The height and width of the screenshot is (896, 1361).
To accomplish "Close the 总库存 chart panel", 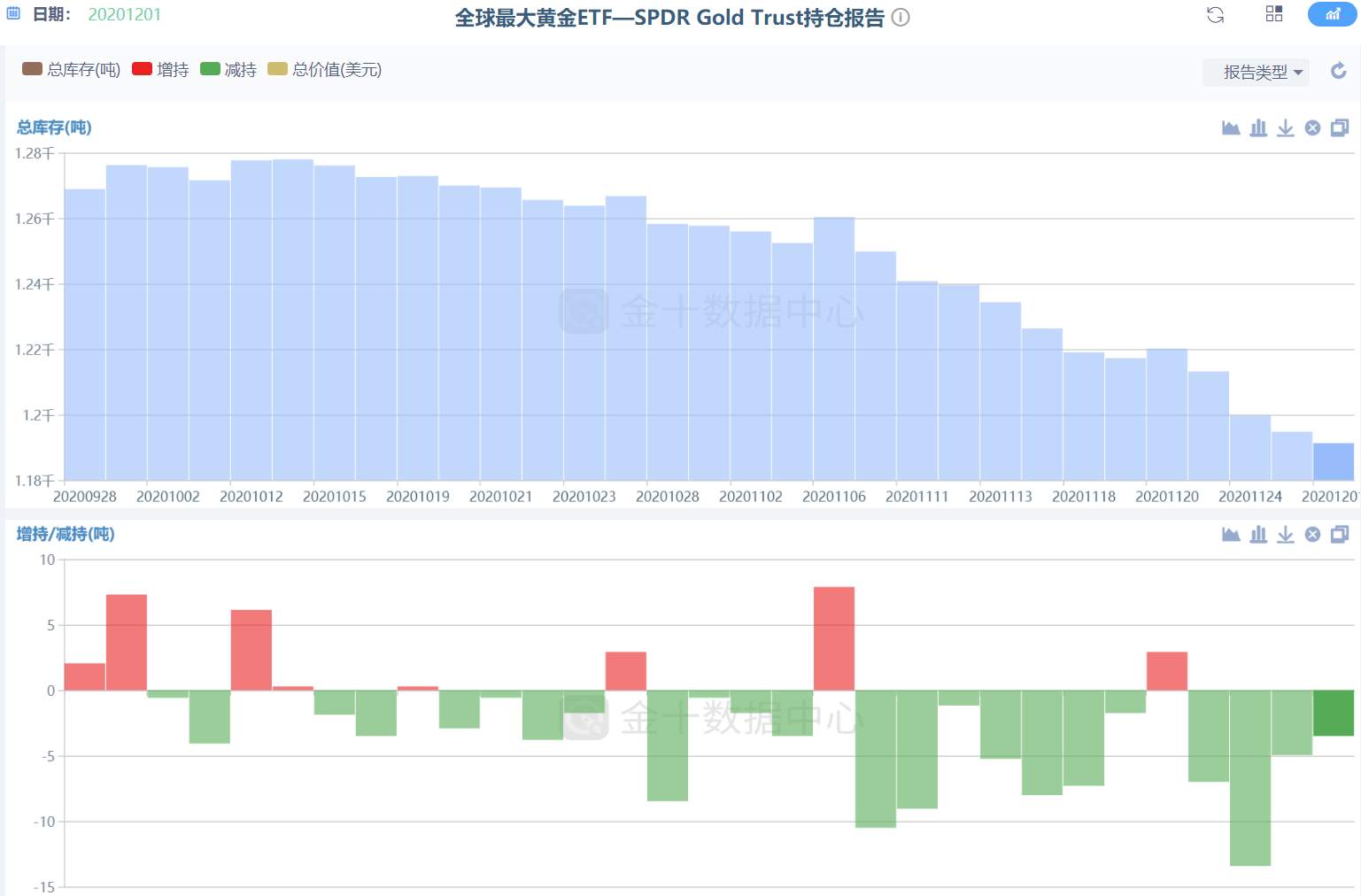I will [1313, 127].
